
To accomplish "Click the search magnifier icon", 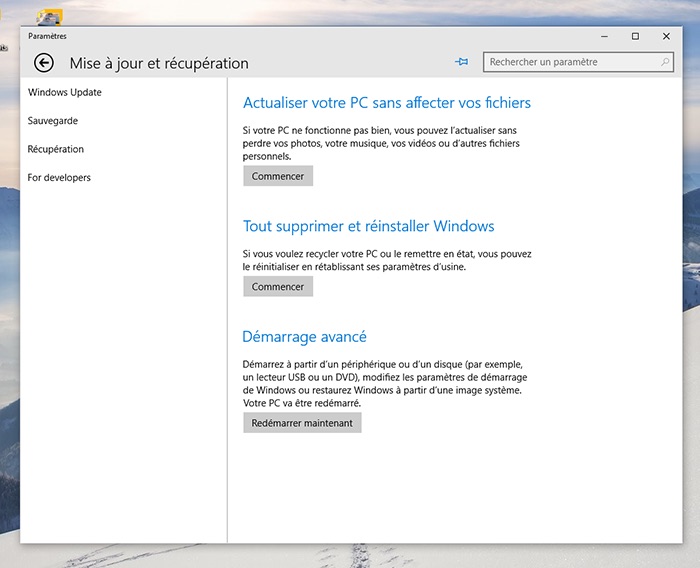I will pos(665,62).
